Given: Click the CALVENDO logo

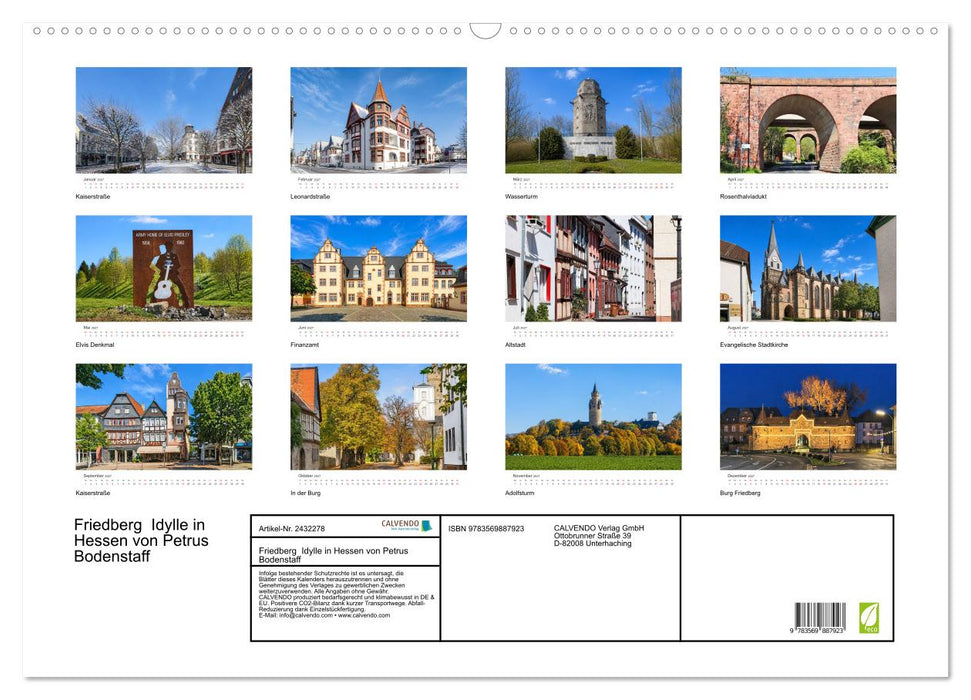Looking at the screenshot, I should (406, 525).
